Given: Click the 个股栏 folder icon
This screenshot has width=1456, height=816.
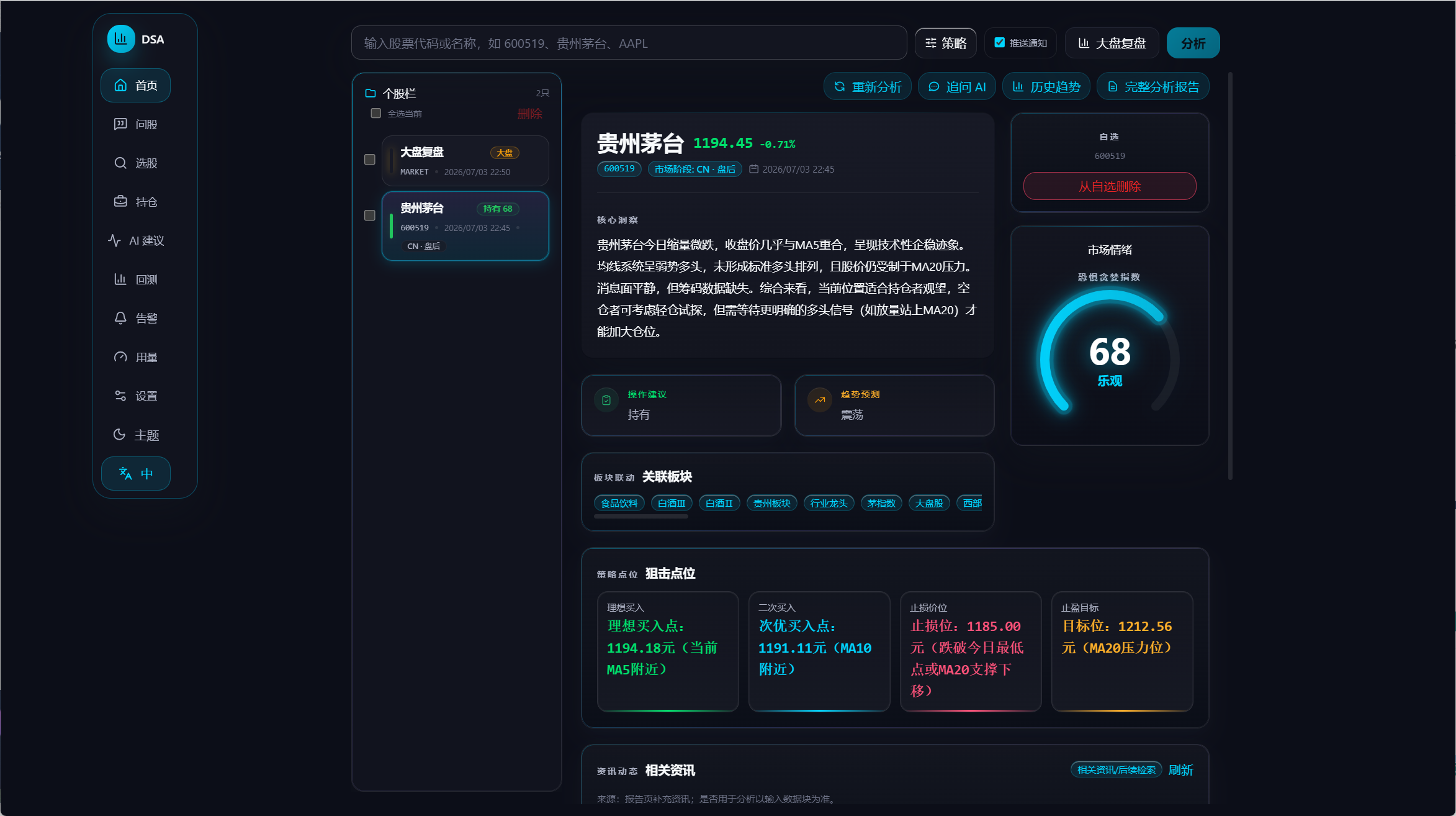Looking at the screenshot, I should tap(371, 93).
